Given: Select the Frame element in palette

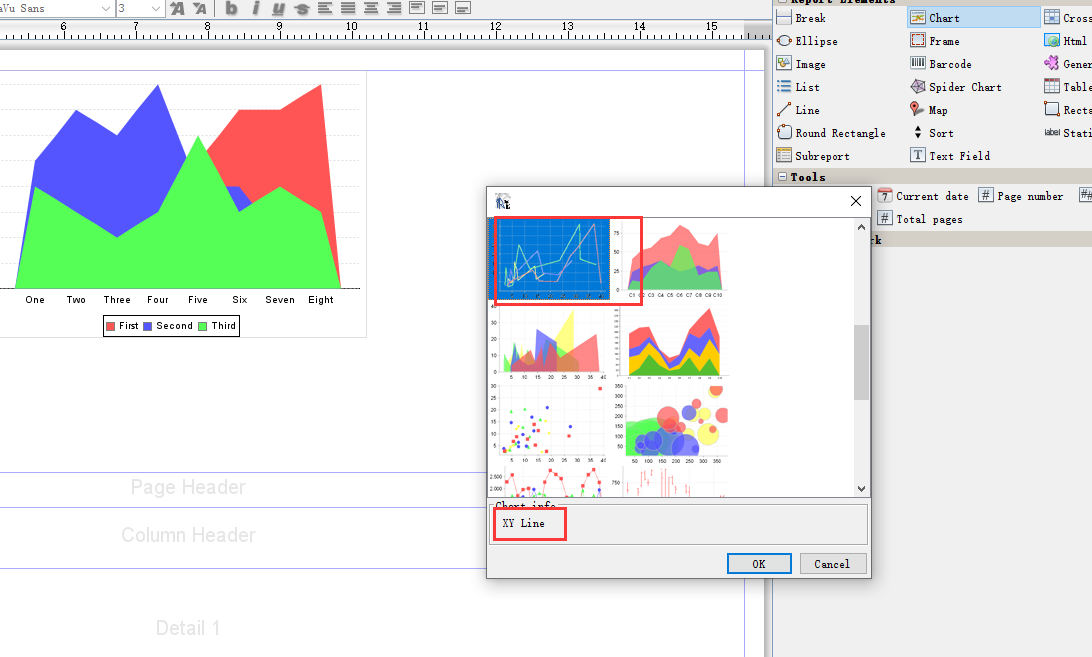Looking at the screenshot, I should 935,41.
